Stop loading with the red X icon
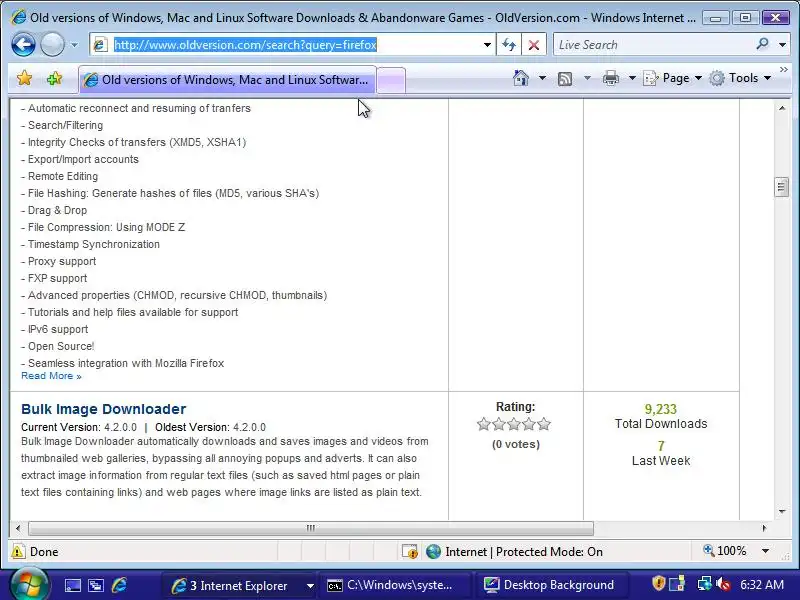 click(x=534, y=45)
